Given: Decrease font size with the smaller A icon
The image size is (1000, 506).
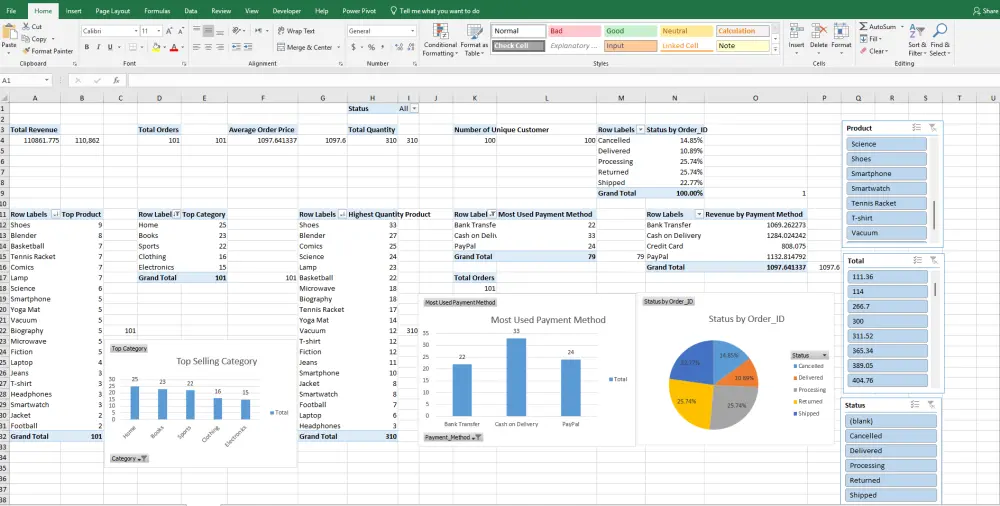Looking at the screenshot, I should pyautogui.click(x=180, y=31).
